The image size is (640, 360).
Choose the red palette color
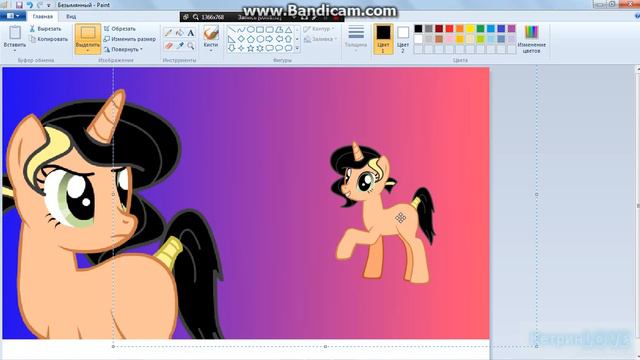click(x=449, y=29)
